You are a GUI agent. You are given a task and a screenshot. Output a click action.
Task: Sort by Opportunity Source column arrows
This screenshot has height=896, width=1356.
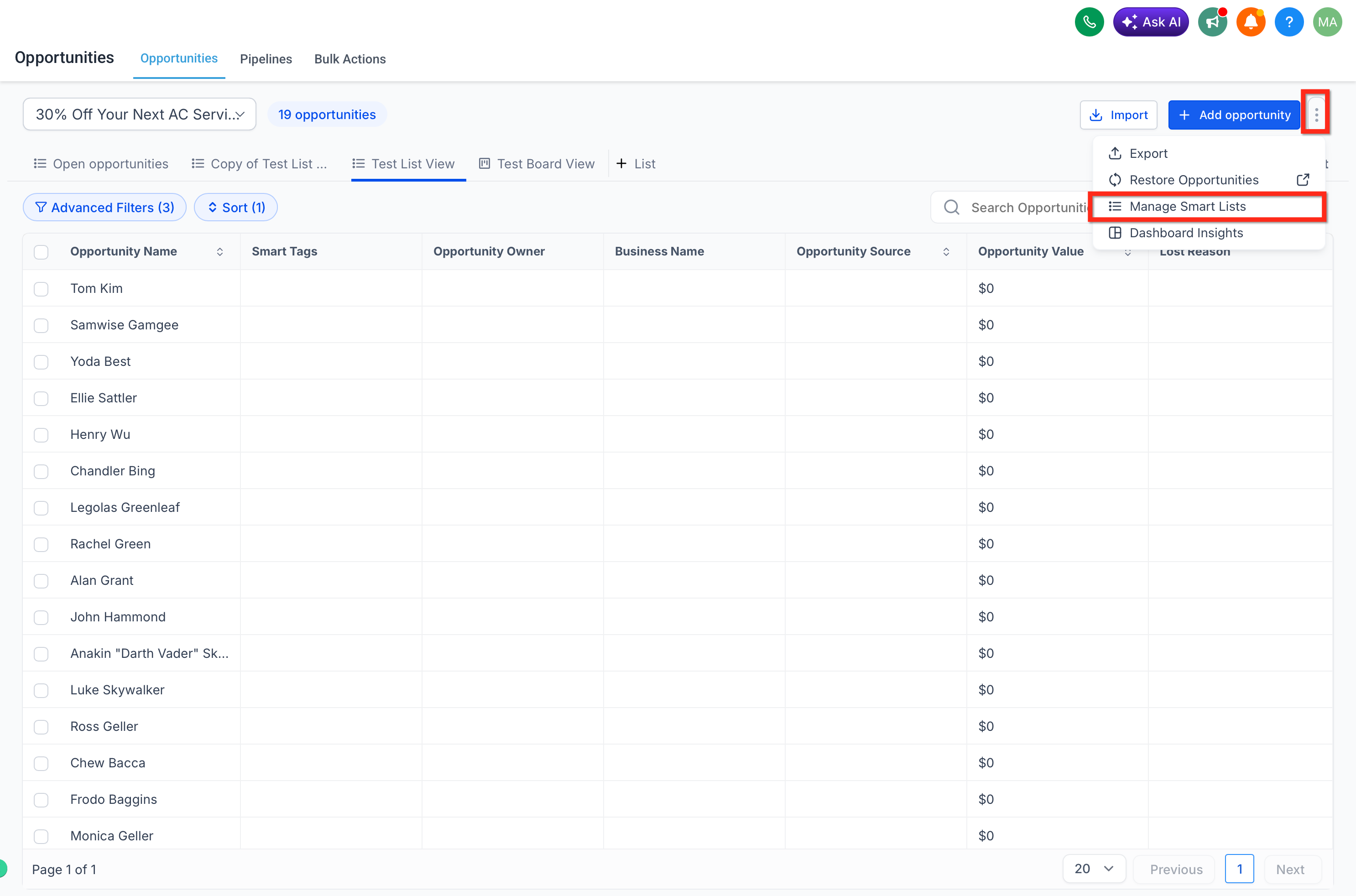[x=946, y=252]
